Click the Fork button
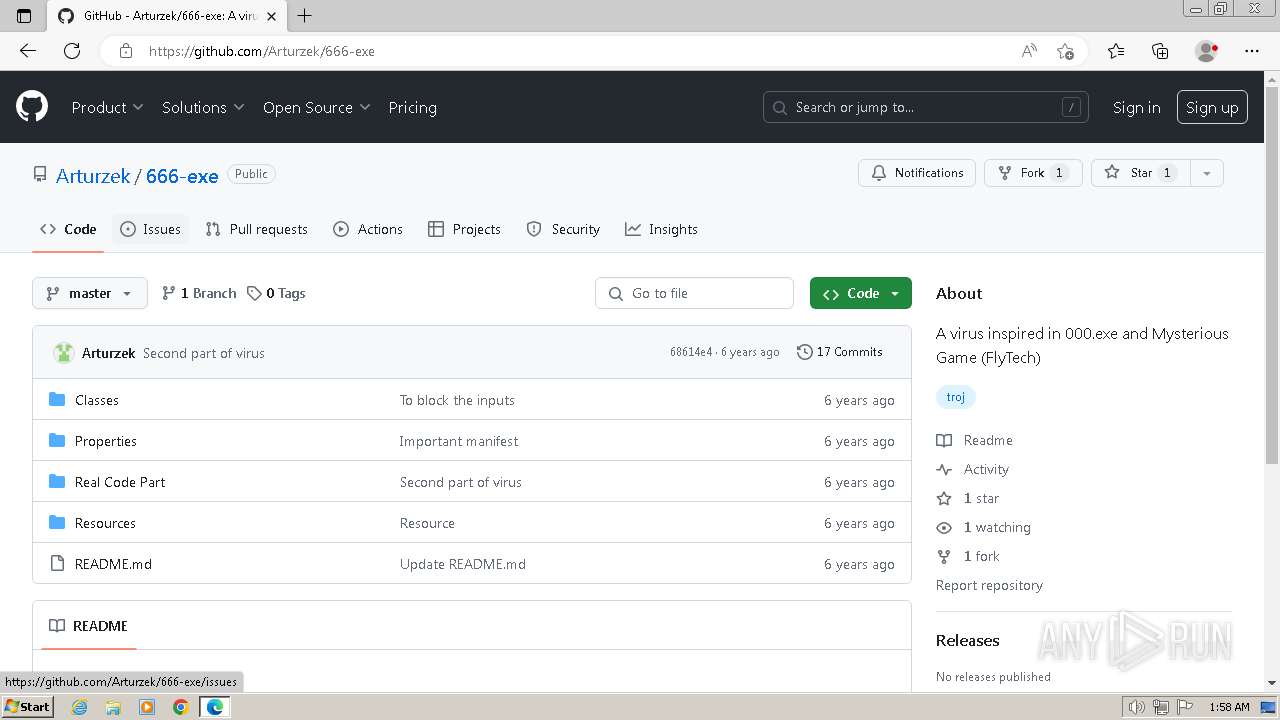The width and height of the screenshot is (1280, 720). 1033,173
